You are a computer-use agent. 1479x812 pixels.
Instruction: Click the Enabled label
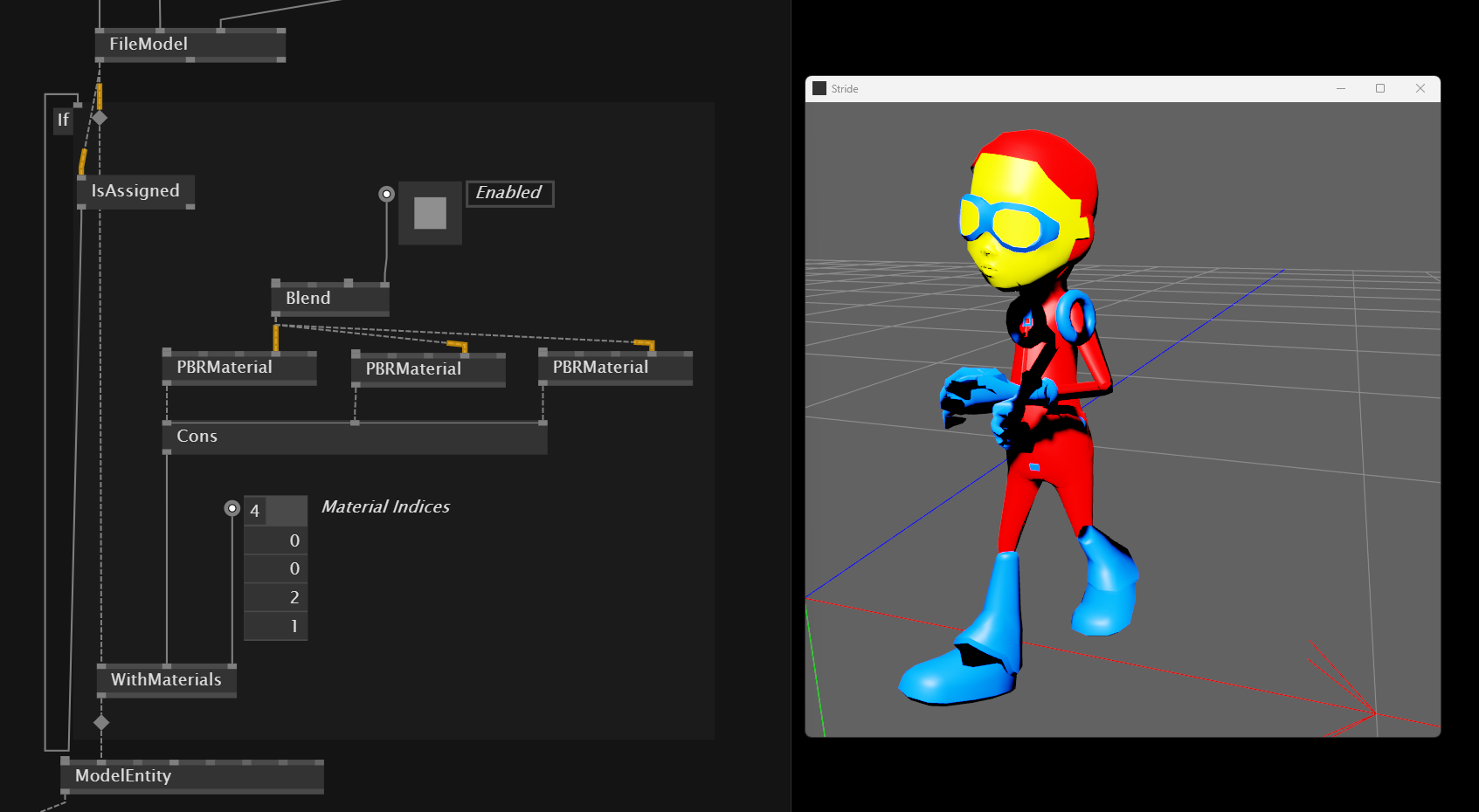(509, 193)
